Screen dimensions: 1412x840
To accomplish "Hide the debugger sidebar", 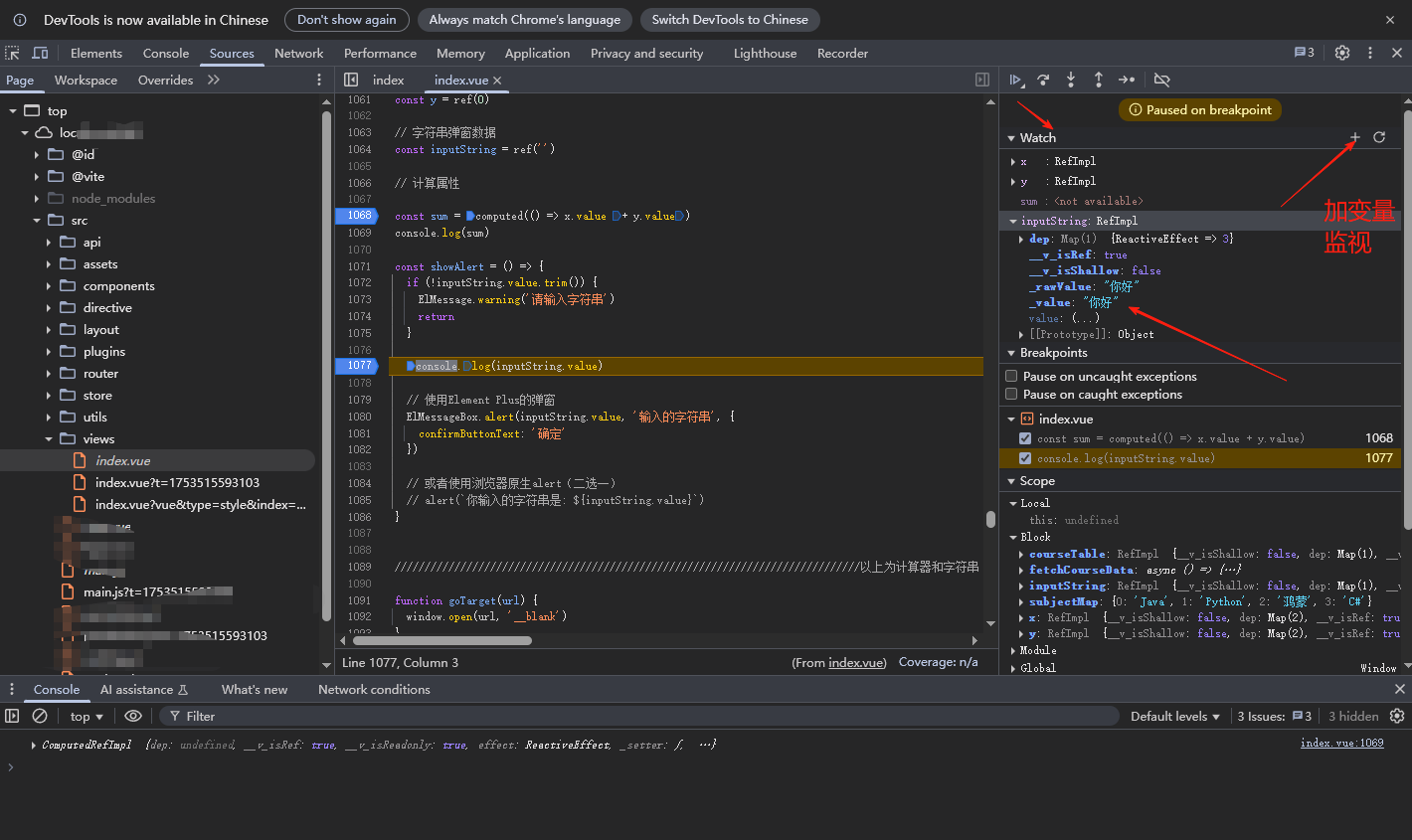I will pos(982,80).
